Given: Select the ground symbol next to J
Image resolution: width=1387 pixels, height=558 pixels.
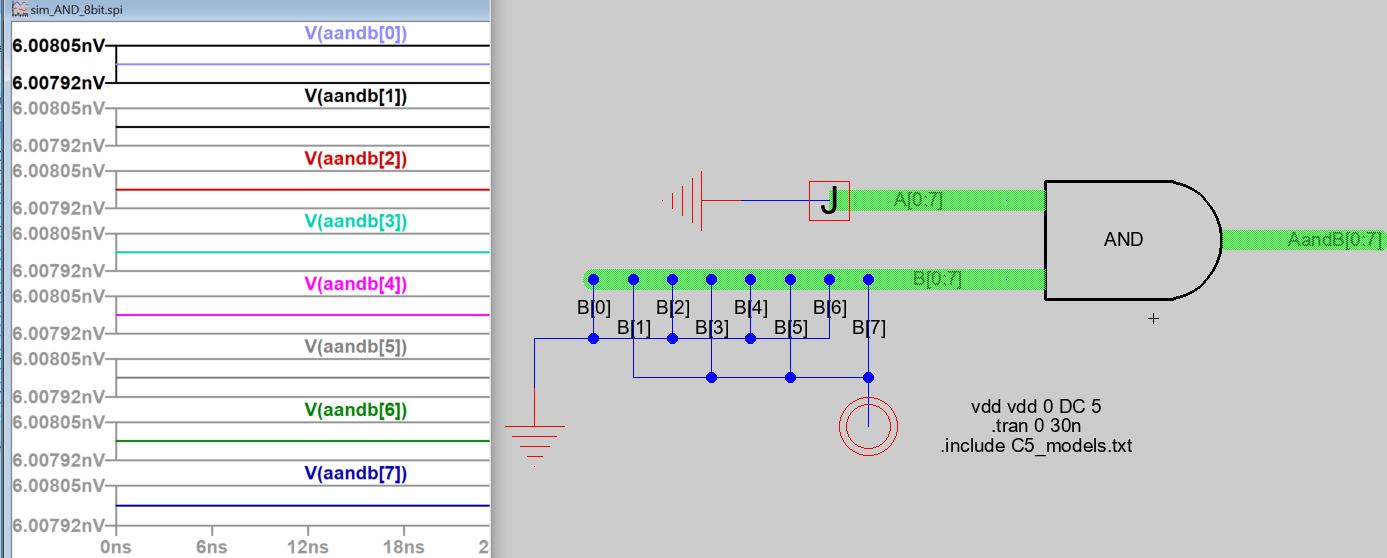Looking at the screenshot, I should click(x=685, y=201).
